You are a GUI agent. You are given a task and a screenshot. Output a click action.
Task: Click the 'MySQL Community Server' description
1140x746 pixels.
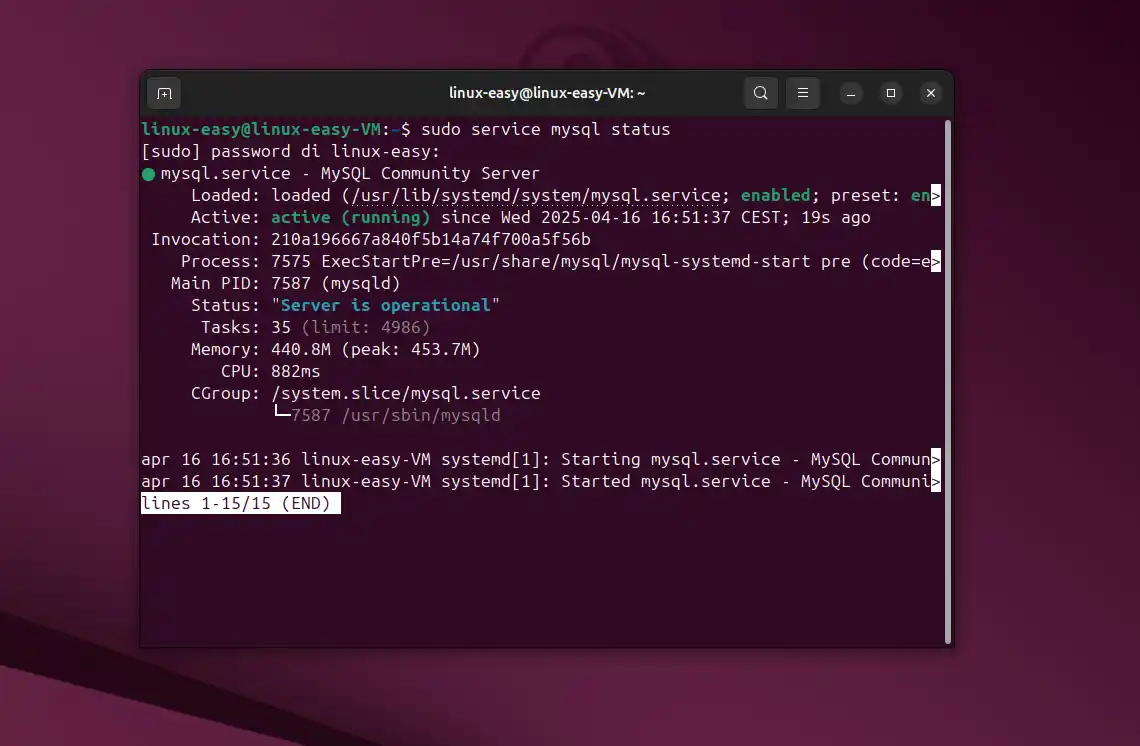point(430,173)
